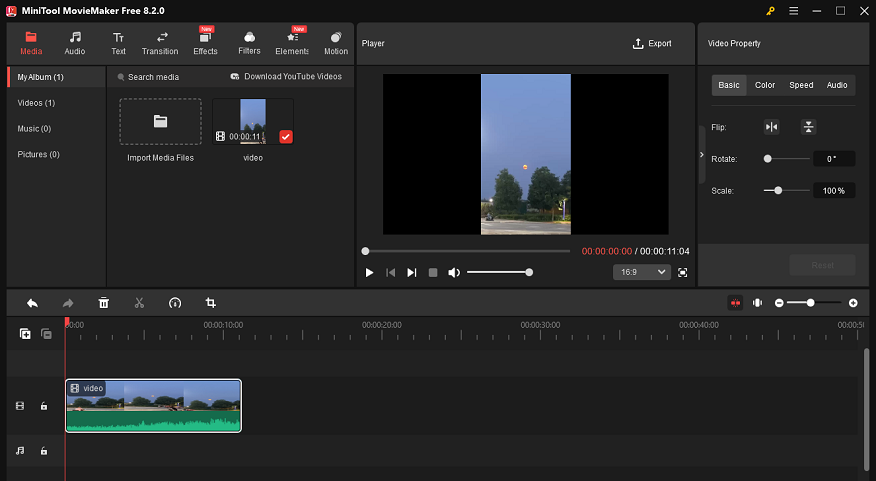
Task: Adjust the Scale slider
Action: click(787, 191)
